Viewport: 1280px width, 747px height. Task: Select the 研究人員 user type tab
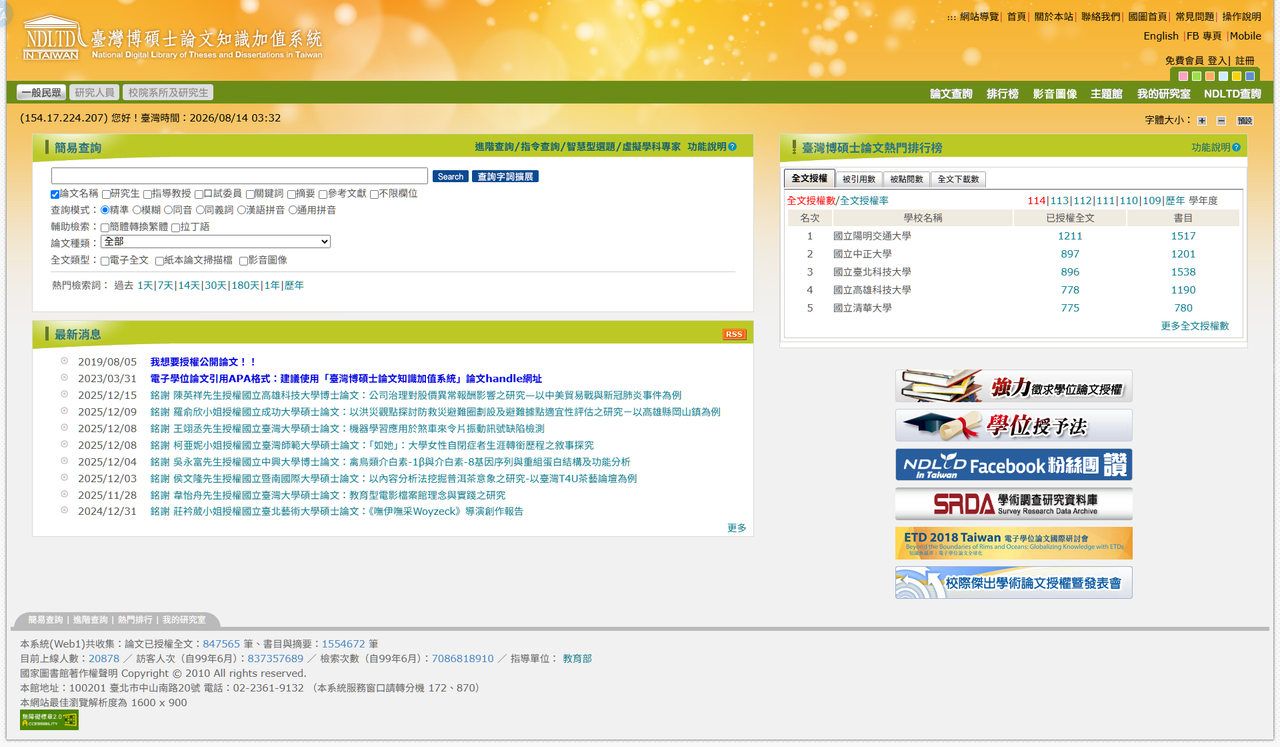[x=95, y=93]
